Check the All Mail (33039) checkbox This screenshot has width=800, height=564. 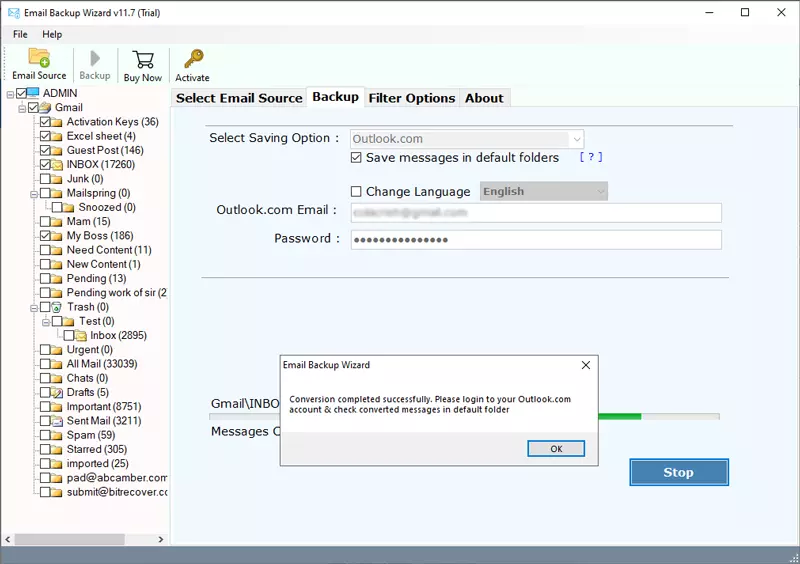tap(45, 364)
